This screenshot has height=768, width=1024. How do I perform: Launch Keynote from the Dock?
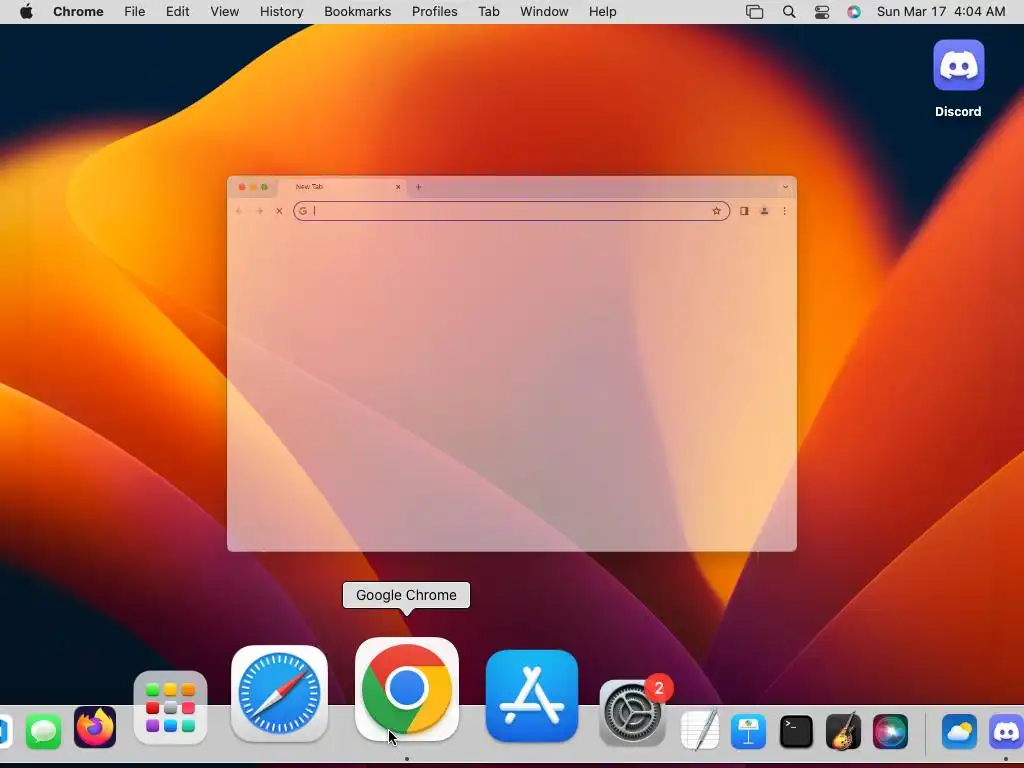point(748,731)
